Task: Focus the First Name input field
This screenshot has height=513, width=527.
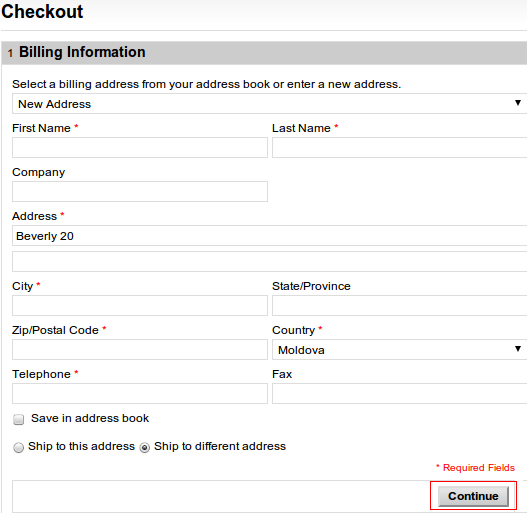Action: point(140,147)
